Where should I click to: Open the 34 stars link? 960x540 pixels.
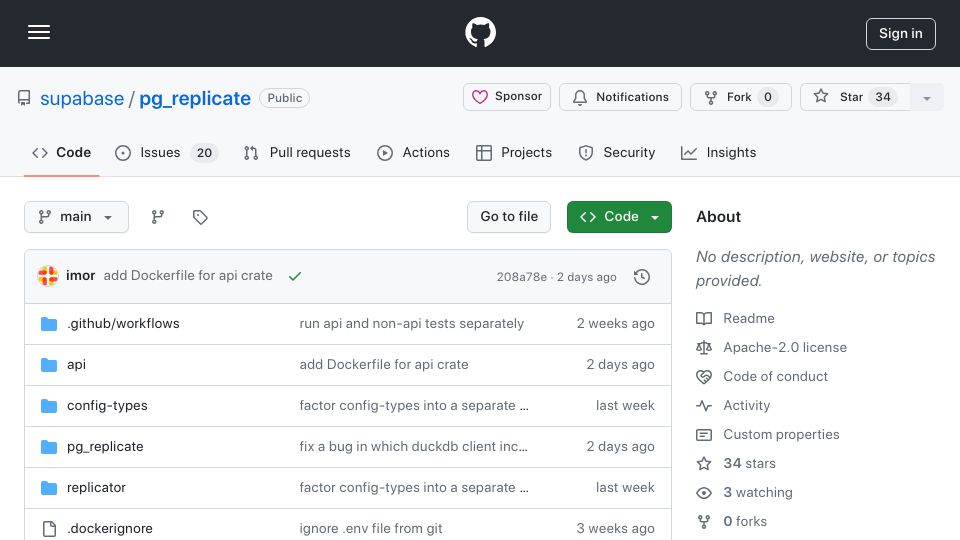(x=749, y=463)
